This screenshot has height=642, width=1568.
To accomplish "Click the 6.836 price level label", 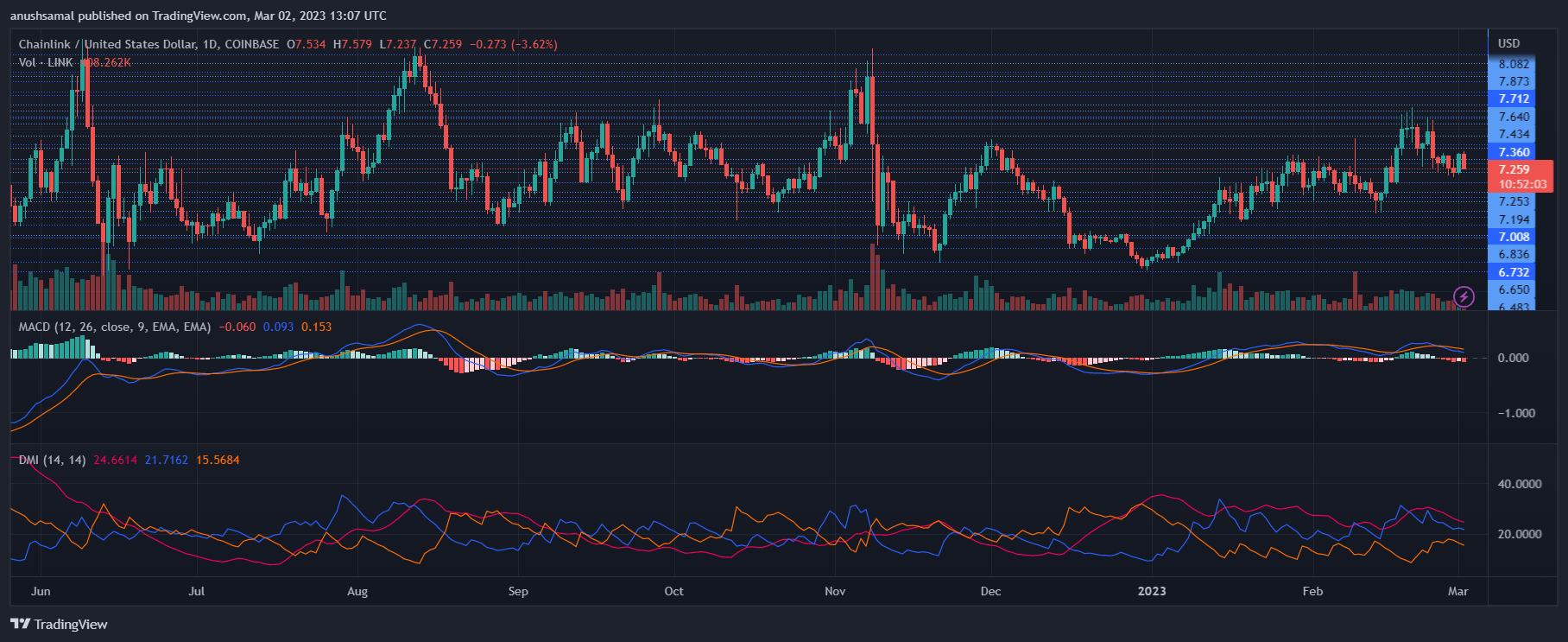I will (1514, 254).
